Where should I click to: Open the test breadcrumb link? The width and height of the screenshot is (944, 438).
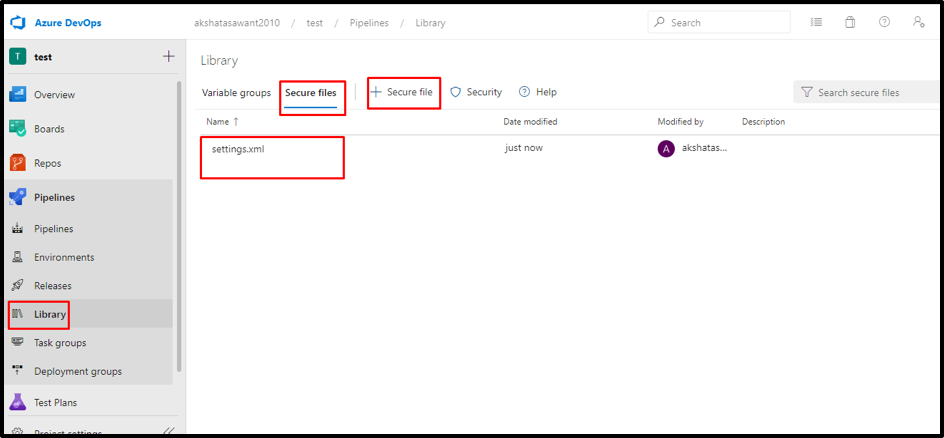click(x=315, y=23)
